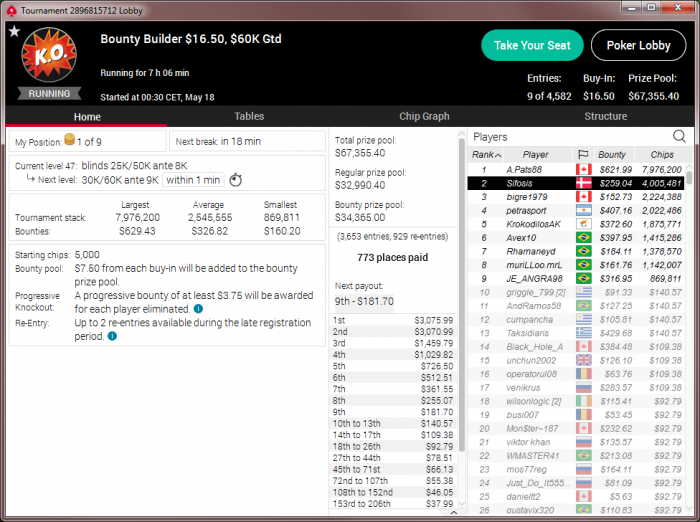Screen dimensions: 700x522
Task: Click the flag column header icon
Action: tap(583, 155)
